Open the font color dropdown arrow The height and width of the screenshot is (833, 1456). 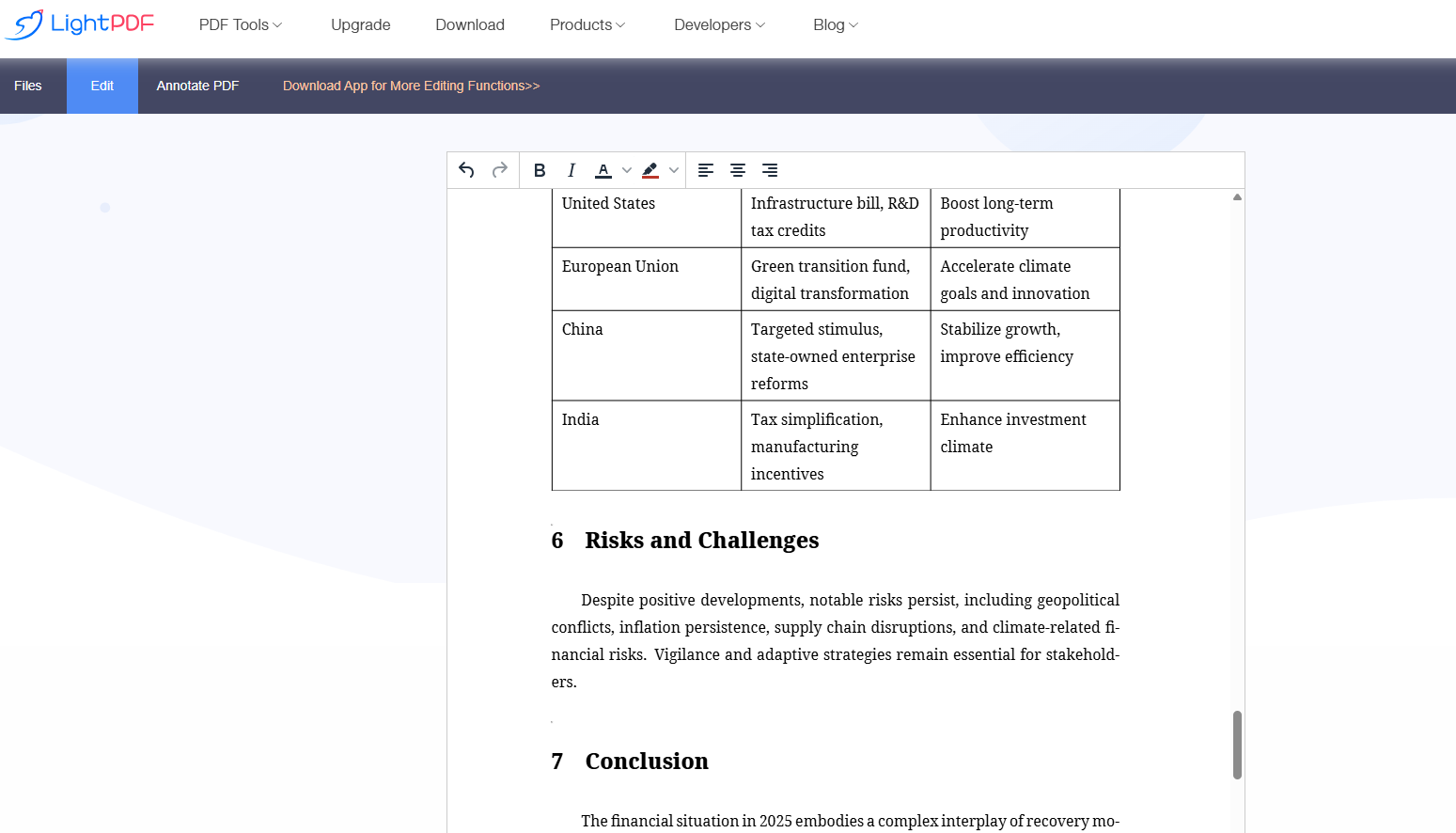626,170
